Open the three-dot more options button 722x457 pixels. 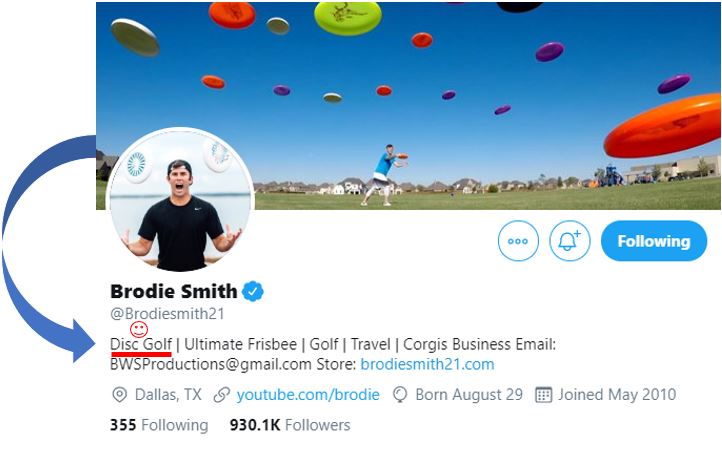point(518,241)
